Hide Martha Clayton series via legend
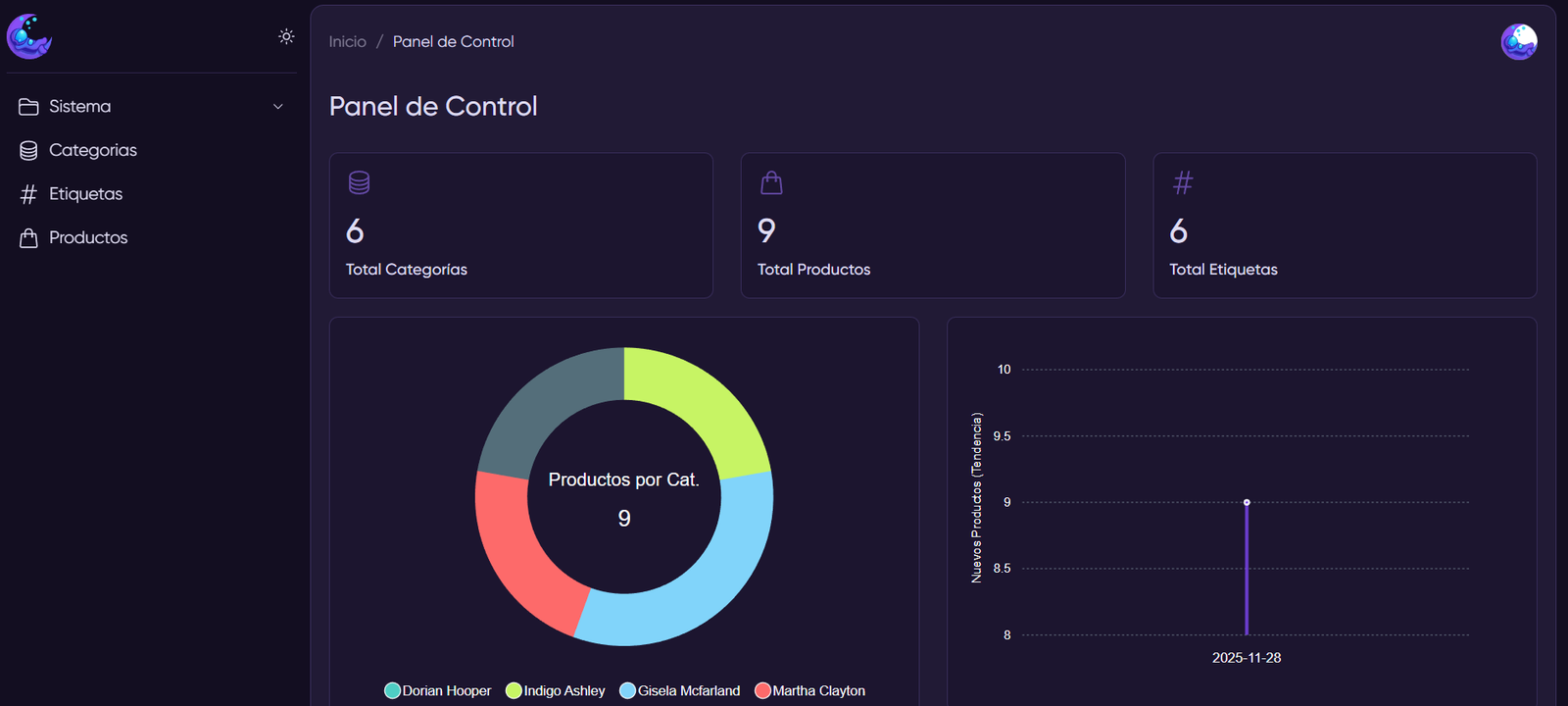Image resolution: width=1568 pixels, height=706 pixels. click(810, 690)
